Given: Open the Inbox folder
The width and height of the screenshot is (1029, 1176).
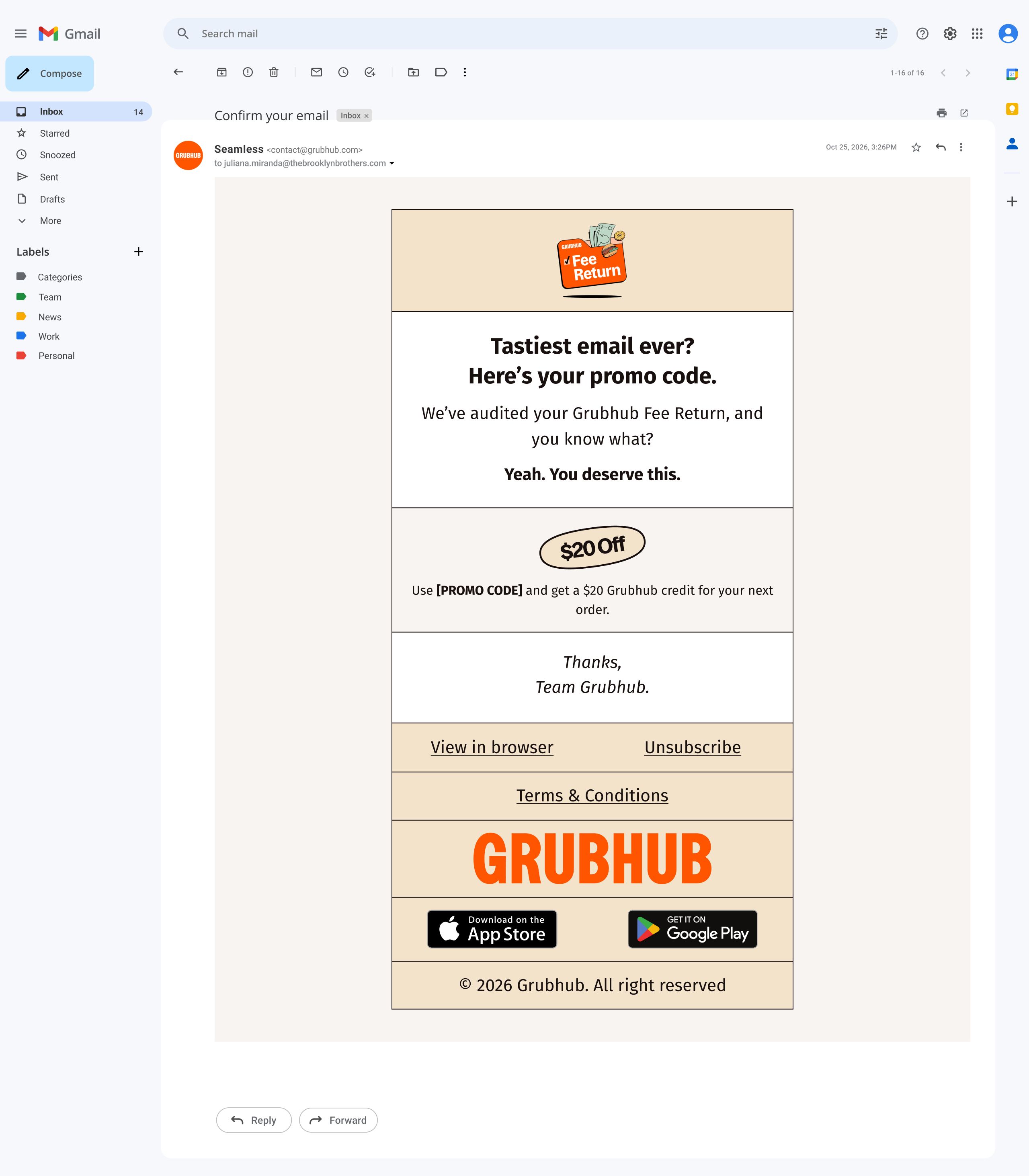Looking at the screenshot, I should click(x=76, y=112).
